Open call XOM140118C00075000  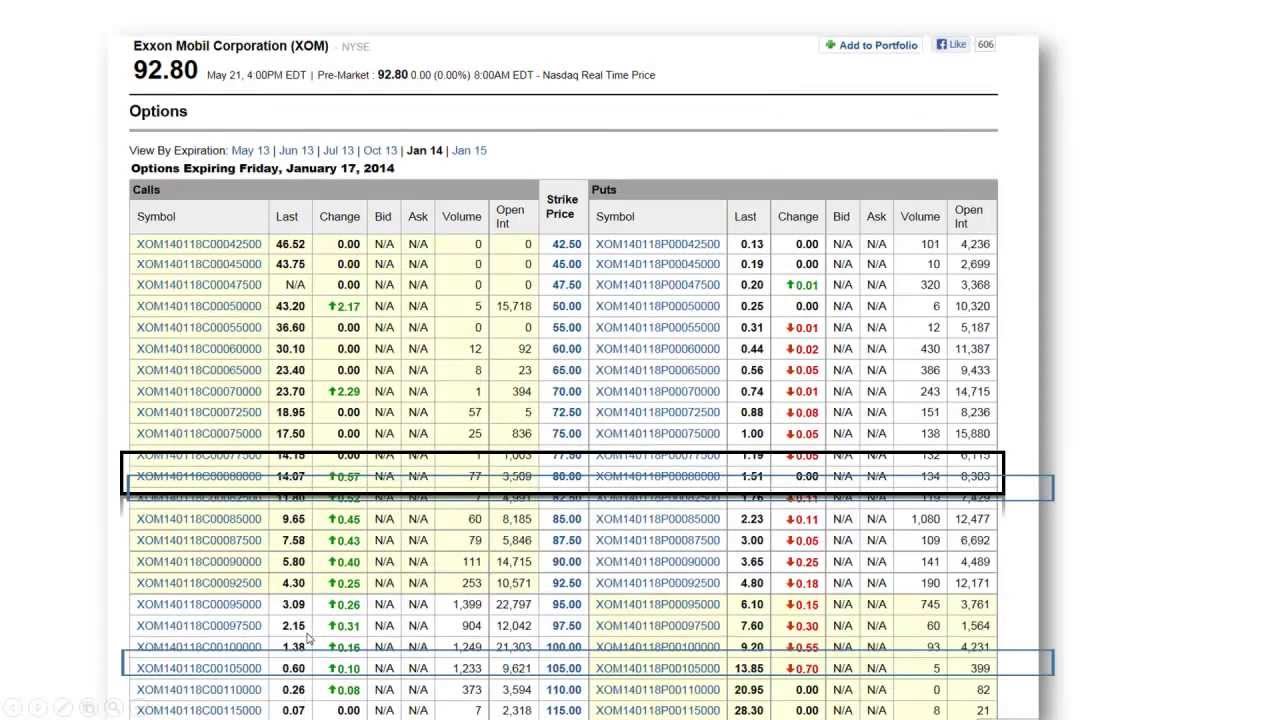tap(199, 434)
